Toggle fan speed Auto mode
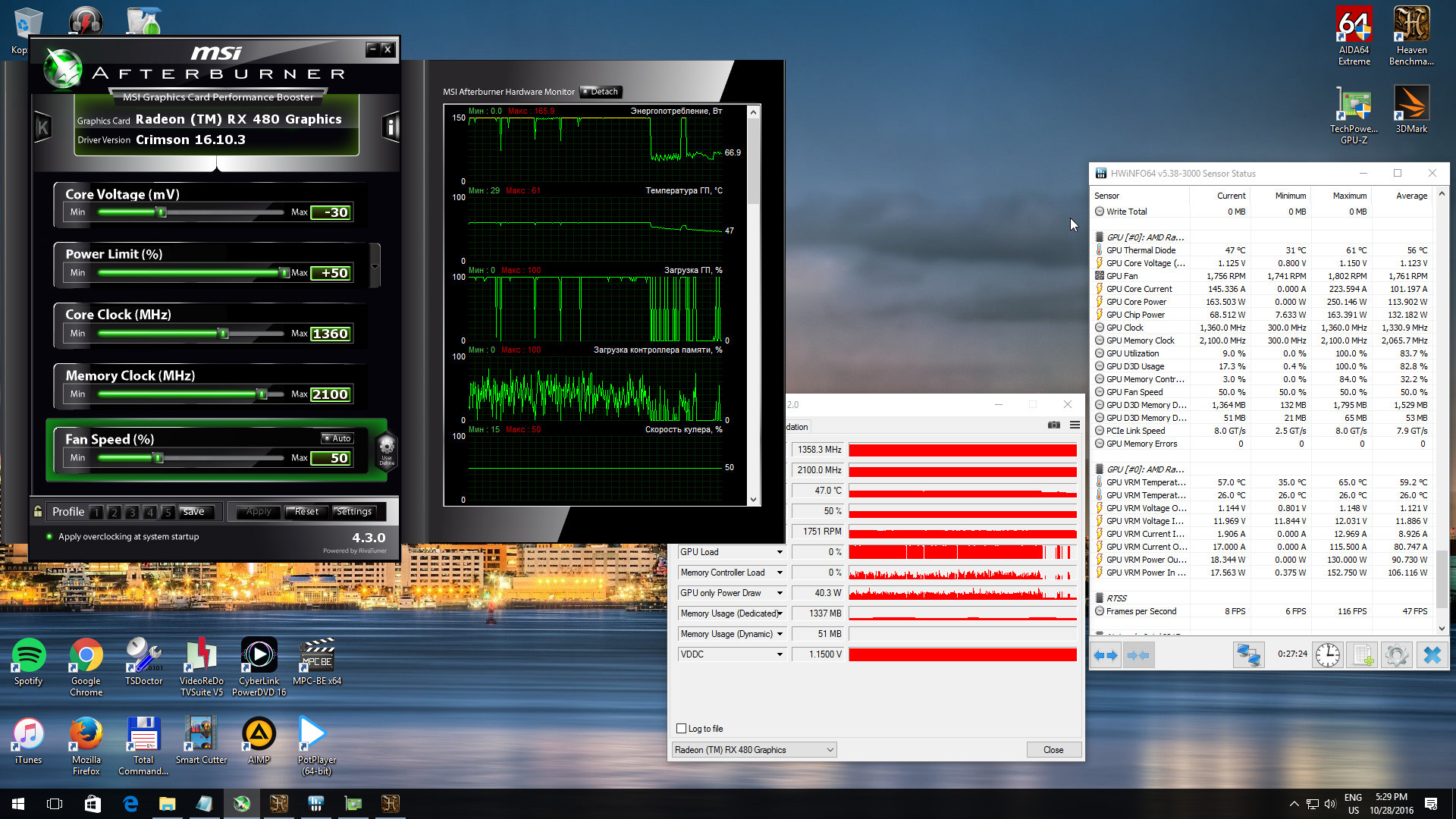This screenshot has width=1456, height=819. 337,438
